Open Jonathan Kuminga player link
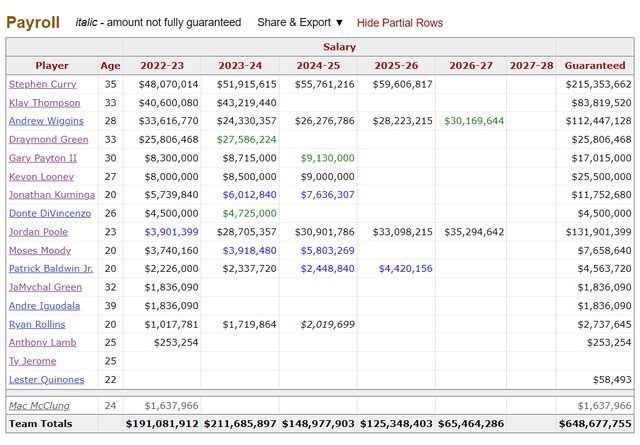The image size is (640, 445). point(52,195)
